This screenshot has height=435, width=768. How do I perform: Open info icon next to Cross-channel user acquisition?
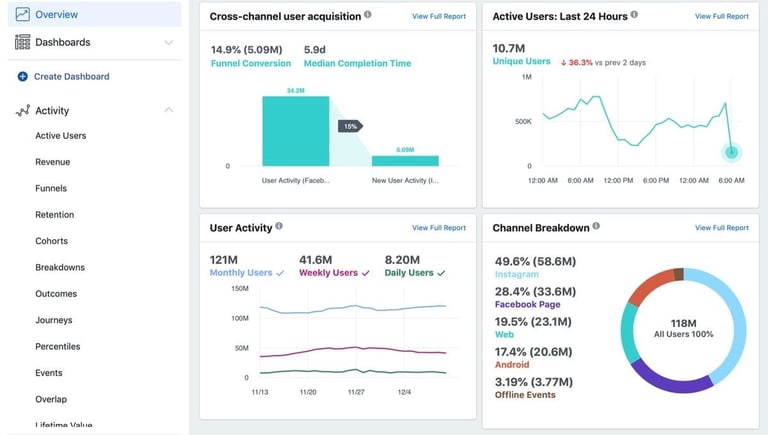[367, 14]
